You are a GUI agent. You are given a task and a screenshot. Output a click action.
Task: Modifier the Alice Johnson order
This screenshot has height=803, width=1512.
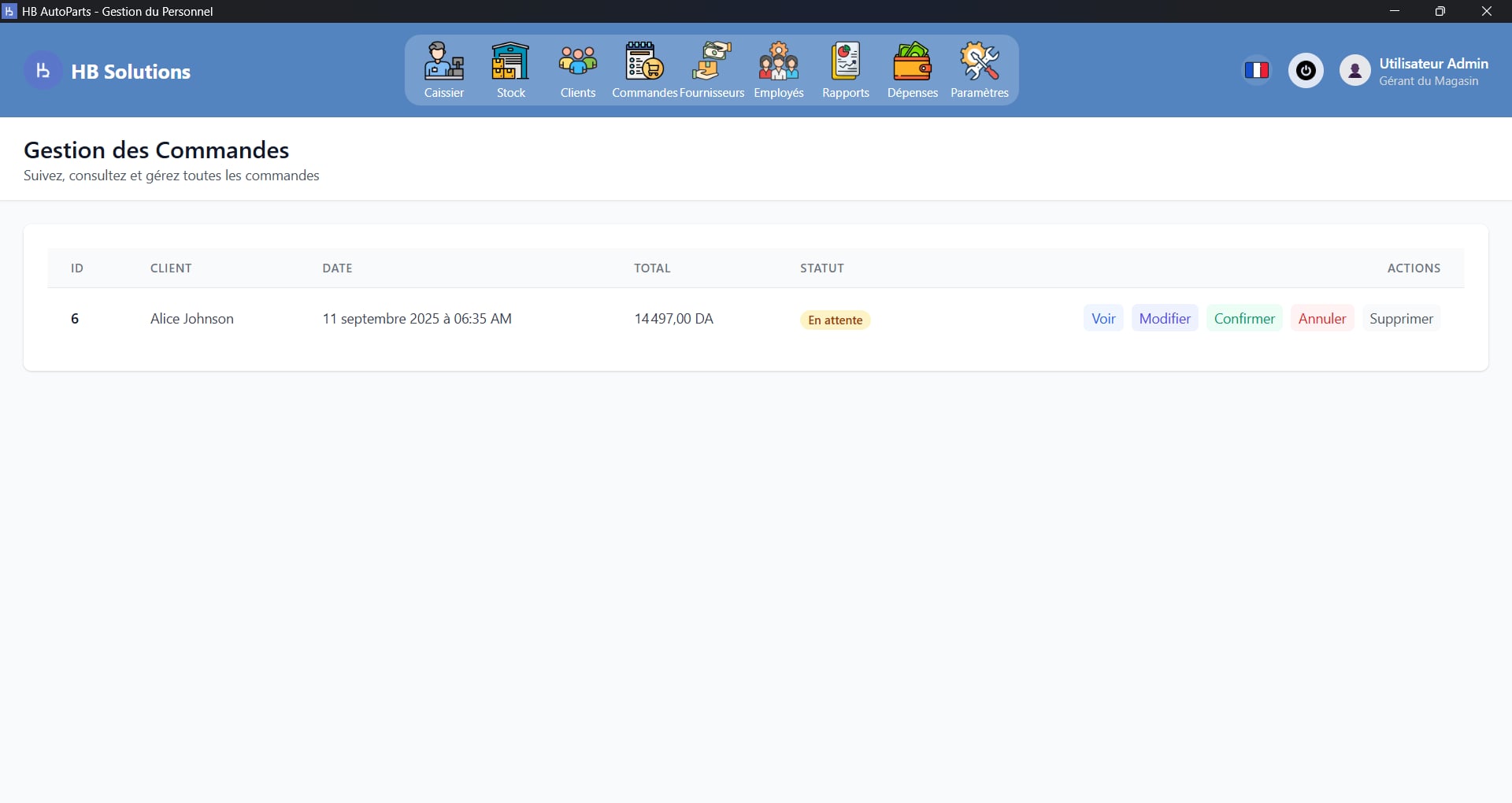pos(1164,318)
